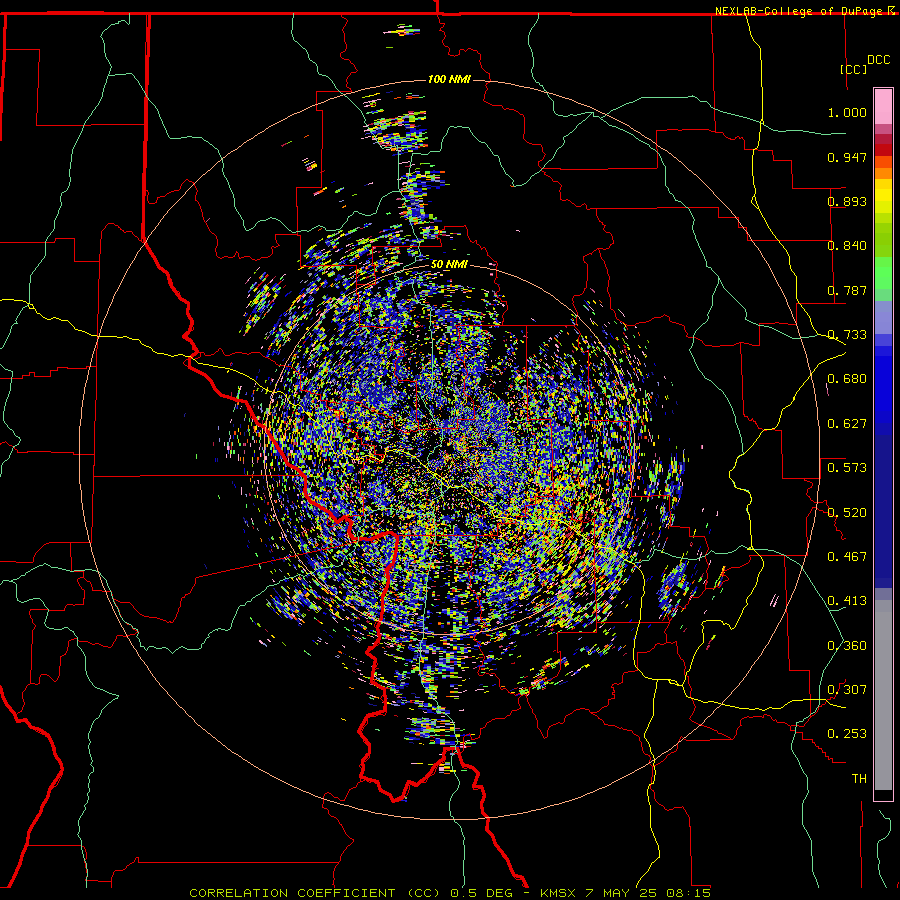Select the 0.893 scale value

click(847, 201)
